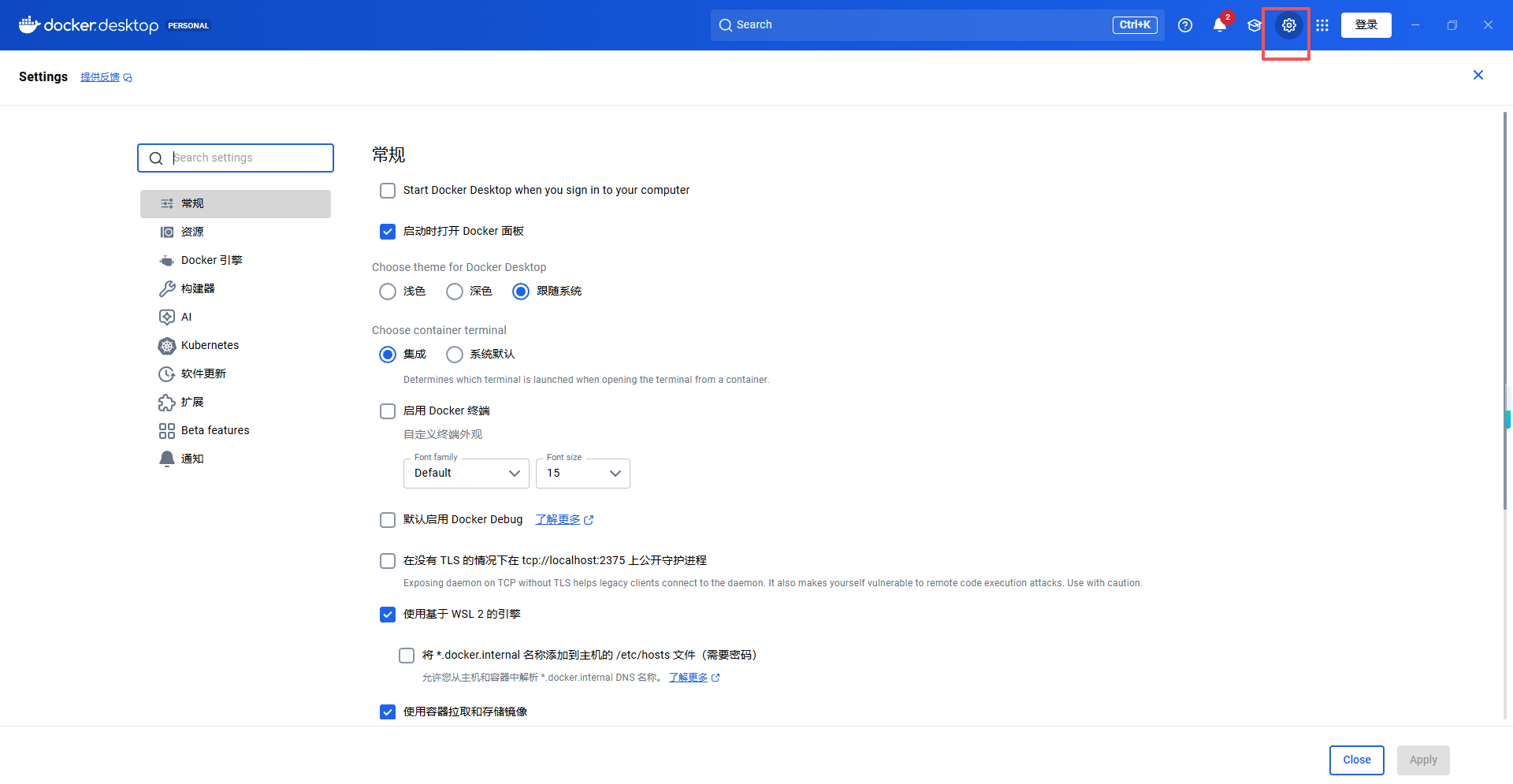Open Kubernetes settings section
Image resolution: width=1513 pixels, height=784 pixels.
tap(236, 346)
